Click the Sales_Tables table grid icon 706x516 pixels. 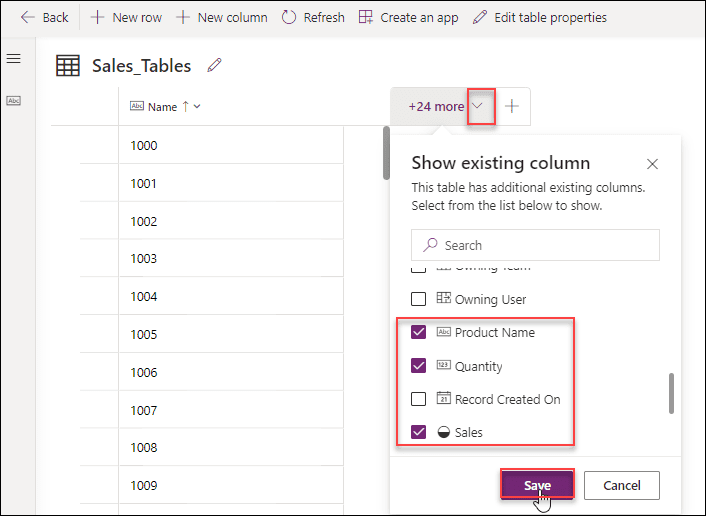[x=68, y=66]
